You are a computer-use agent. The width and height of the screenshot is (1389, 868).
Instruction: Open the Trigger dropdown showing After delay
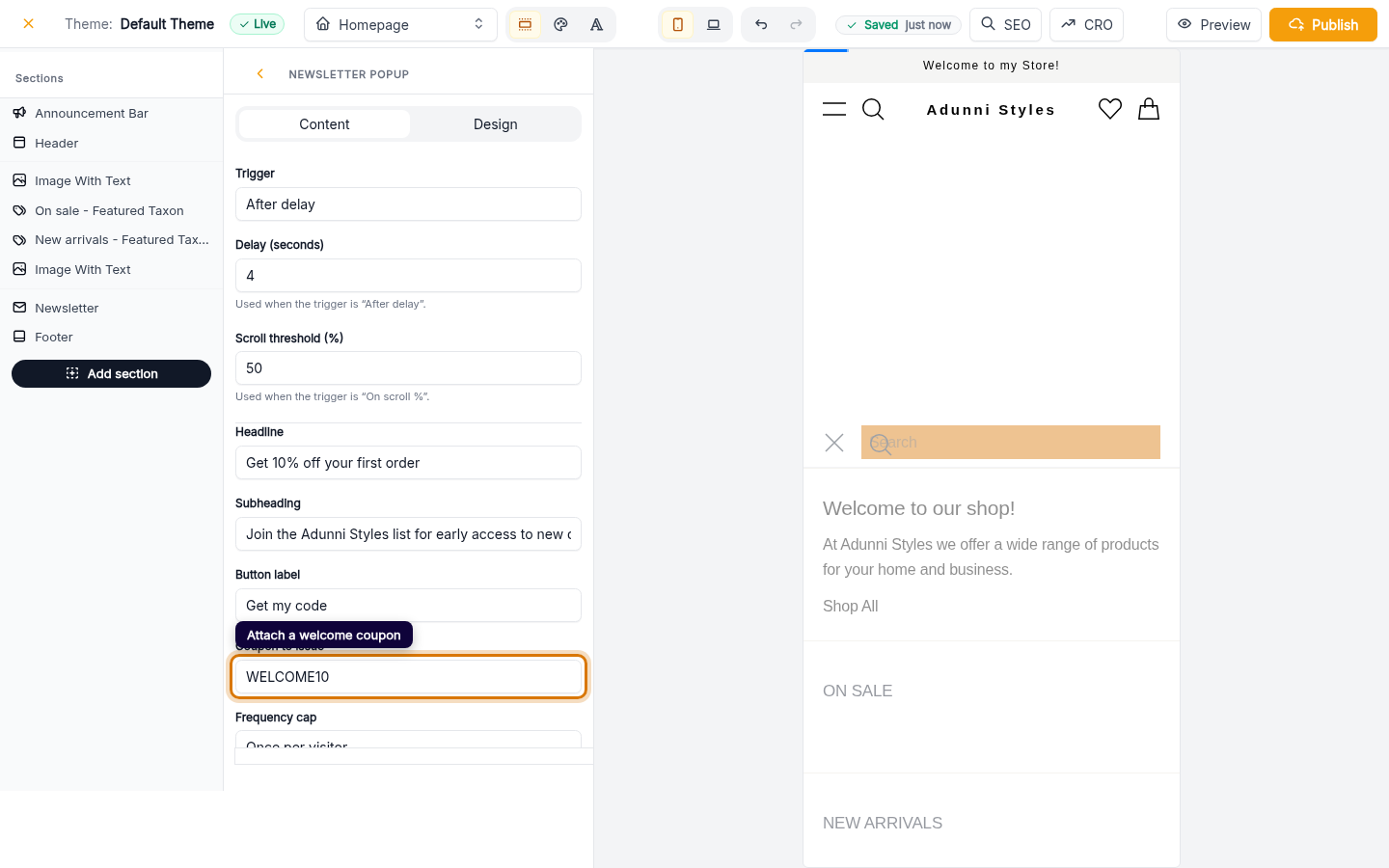coord(408,204)
